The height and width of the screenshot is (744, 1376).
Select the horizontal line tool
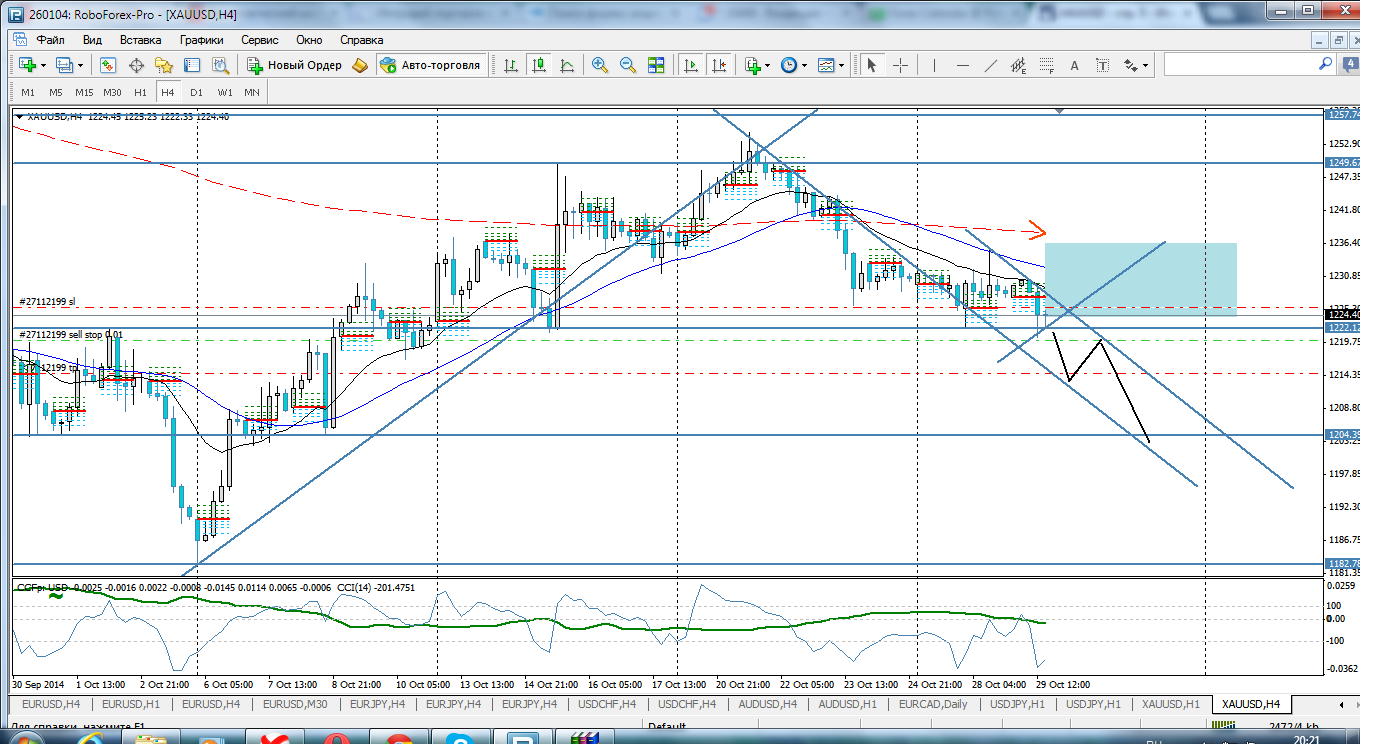point(963,65)
